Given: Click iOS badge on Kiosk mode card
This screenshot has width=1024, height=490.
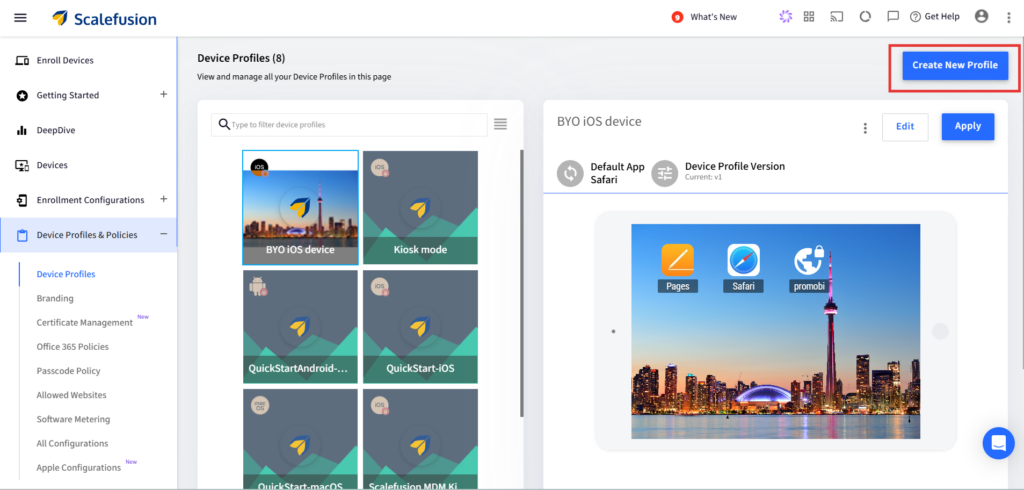Looking at the screenshot, I should (379, 168).
